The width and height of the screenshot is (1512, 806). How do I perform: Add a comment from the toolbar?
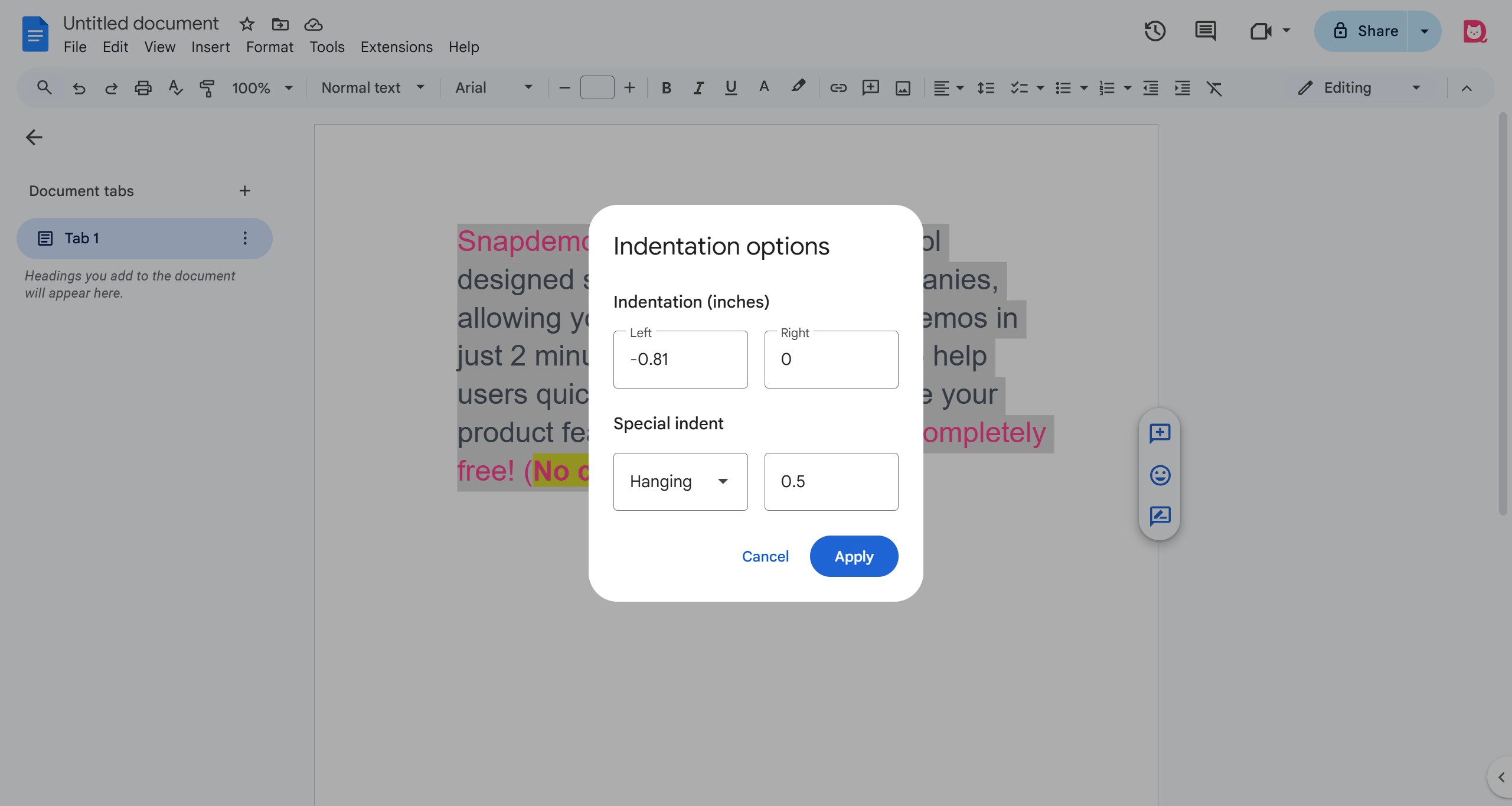pyautogui.click(x=871, y=88)
